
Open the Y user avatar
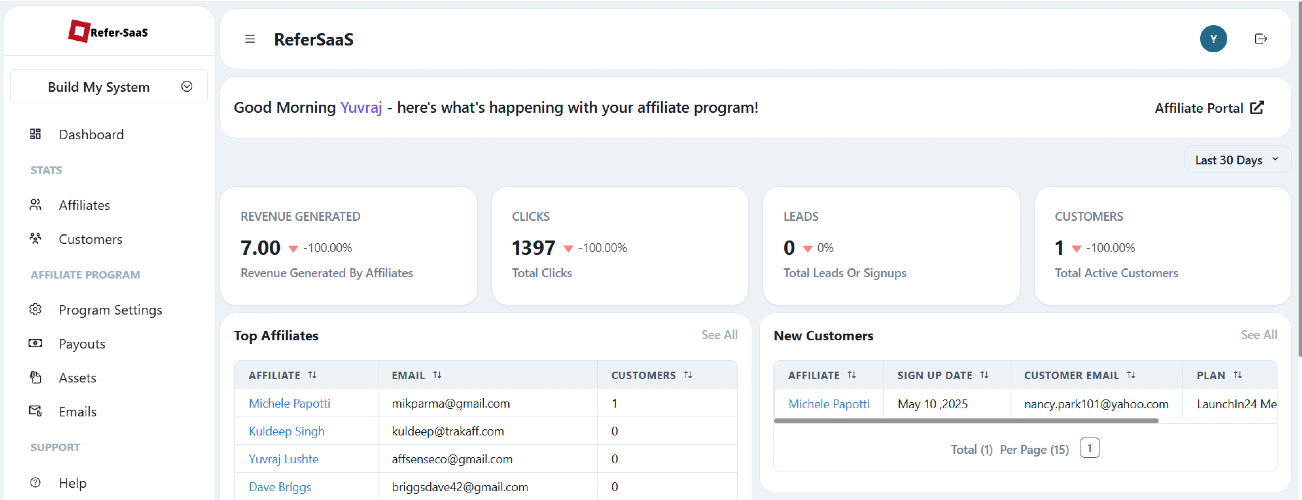click(1213, 39)
